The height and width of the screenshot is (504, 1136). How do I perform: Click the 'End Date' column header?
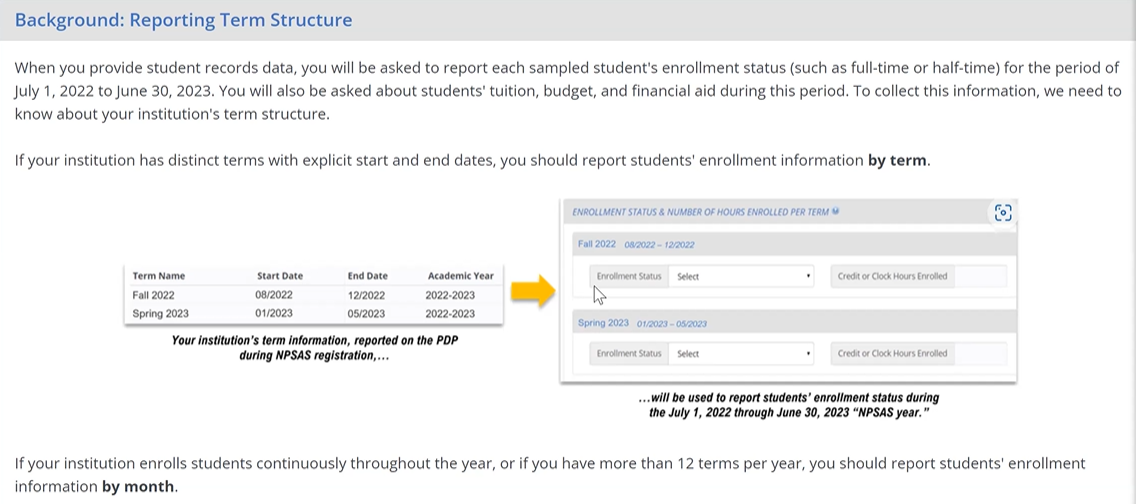click(367, 276)
